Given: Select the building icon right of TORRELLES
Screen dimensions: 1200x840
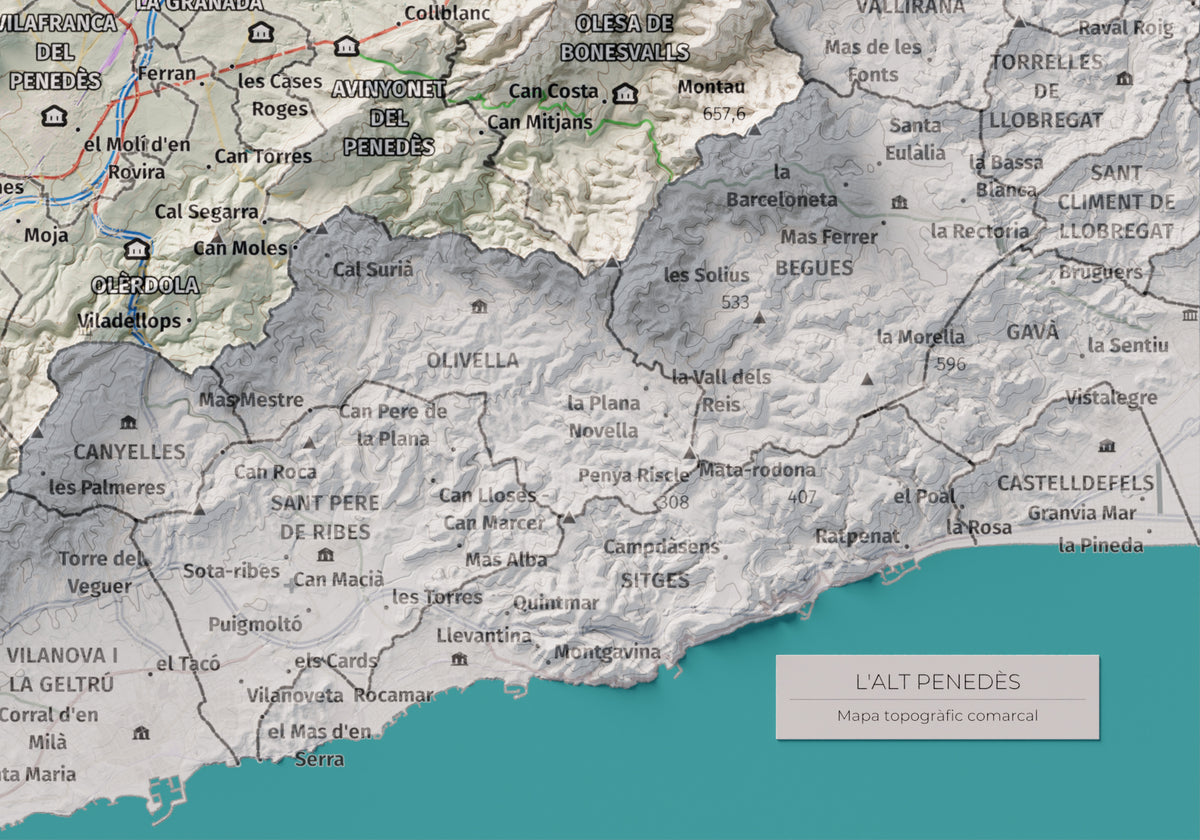Looking at the screenshot, I should tap(1124, 78).
